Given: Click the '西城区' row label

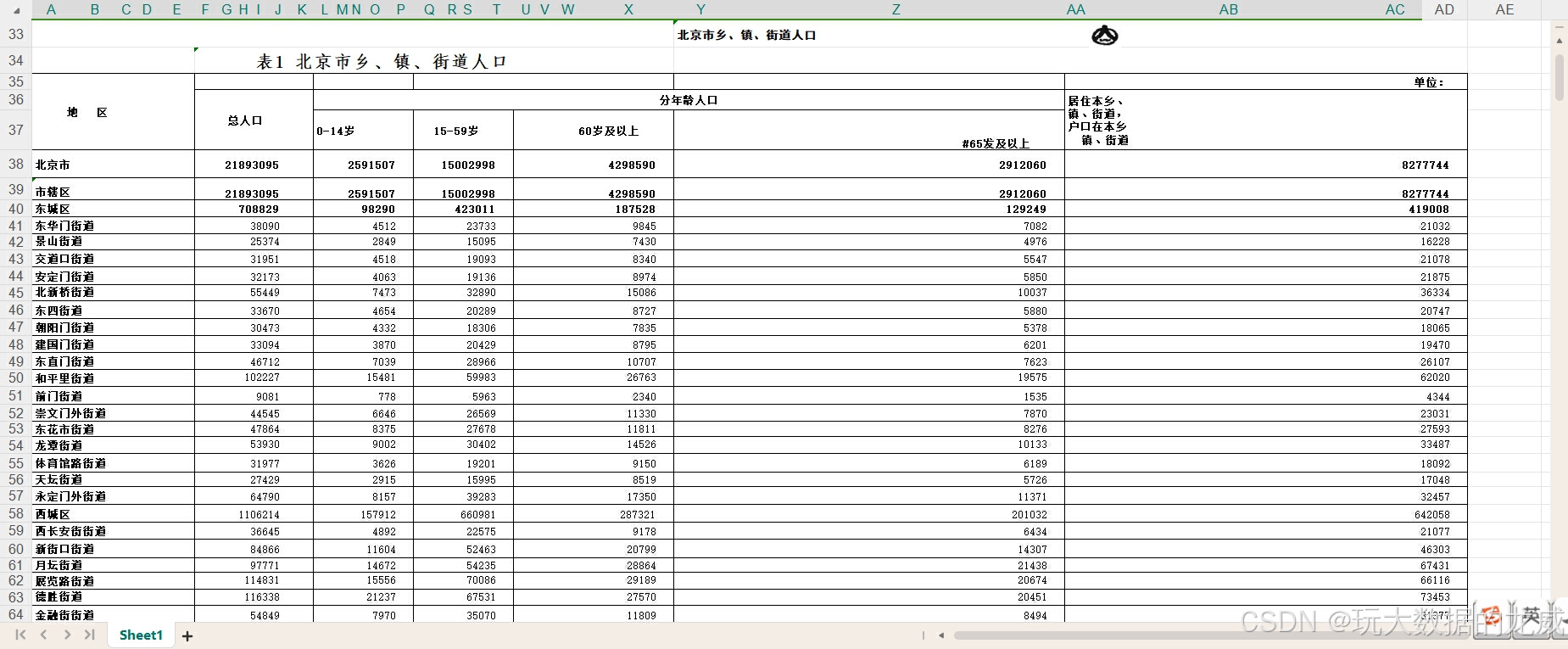Looking at the screenshot, I should pyautogui.click(x=53, y=514).
